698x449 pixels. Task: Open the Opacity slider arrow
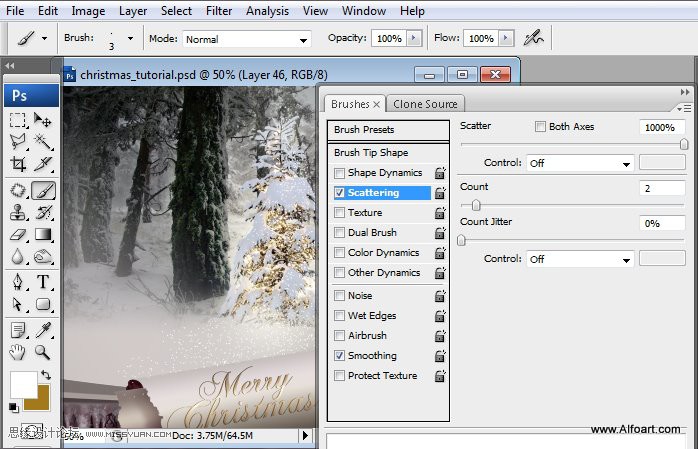click(414, 38)
